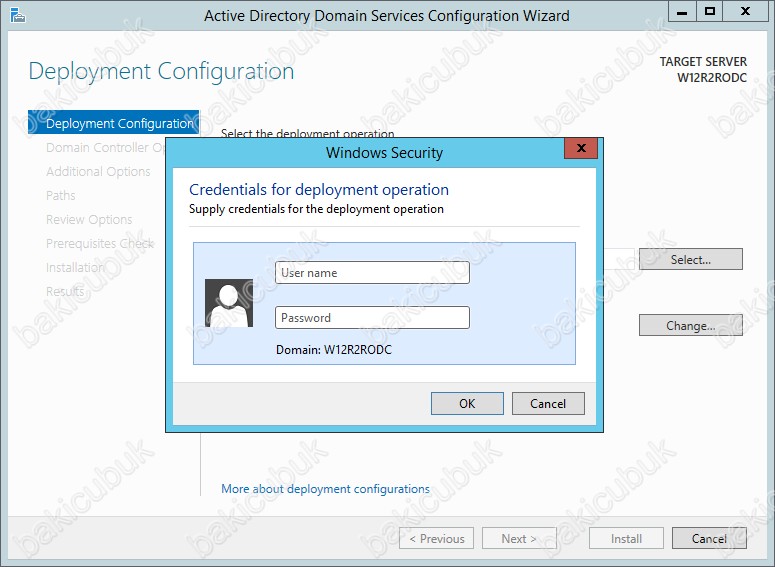
Task: Click the Change... button
Action: tap(690, 325)
